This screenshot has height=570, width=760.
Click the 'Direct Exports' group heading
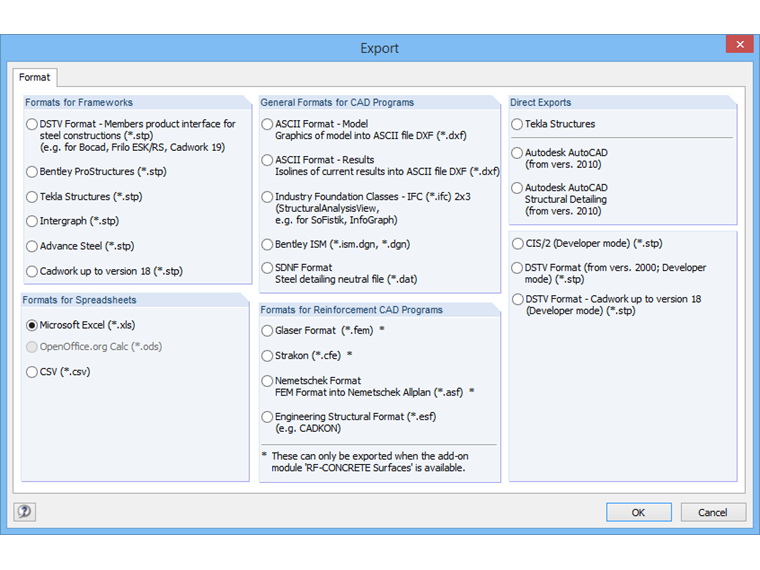coord(540,102)
